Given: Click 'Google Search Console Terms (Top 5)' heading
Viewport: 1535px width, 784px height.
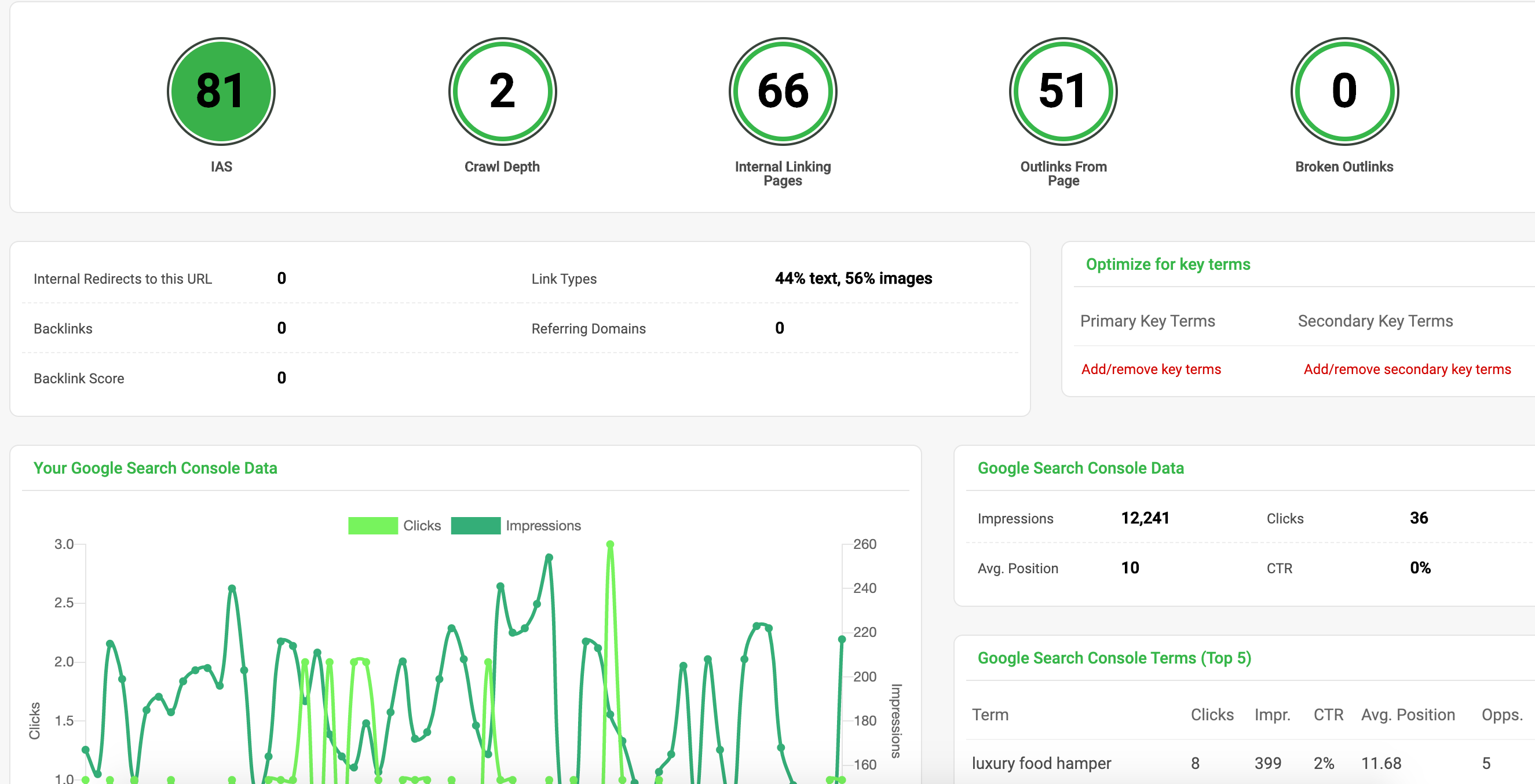Looking at the screenshot, I should coord(1114,658).
